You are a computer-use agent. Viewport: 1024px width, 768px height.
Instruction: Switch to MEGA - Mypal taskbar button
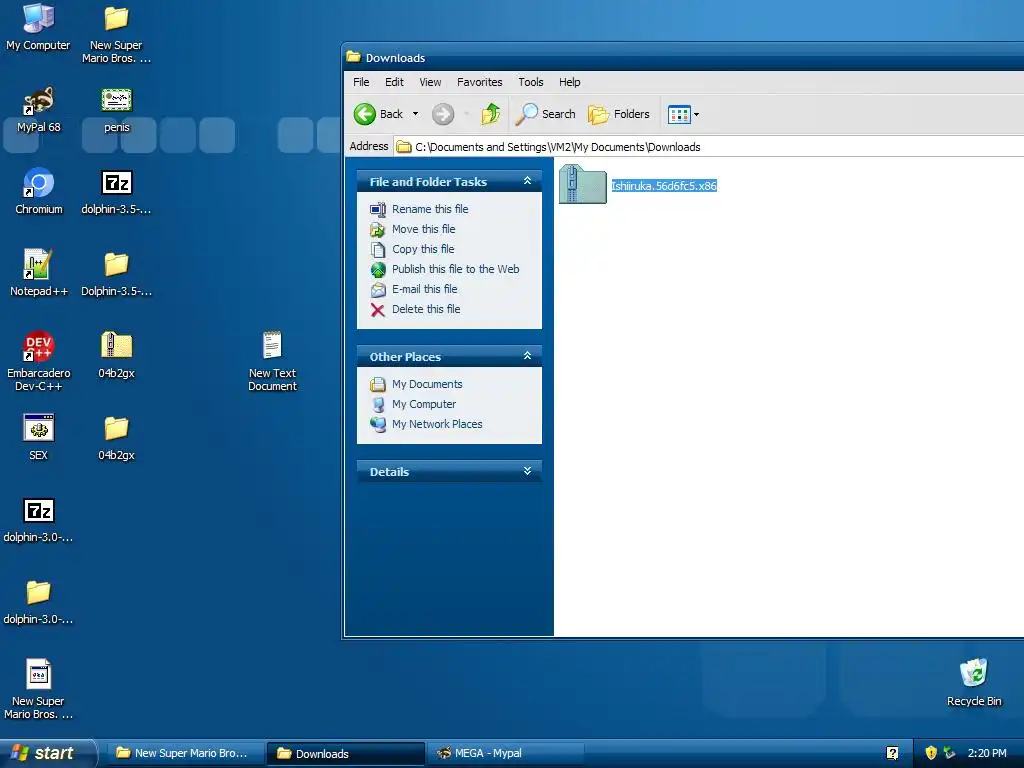pos(505,754)
